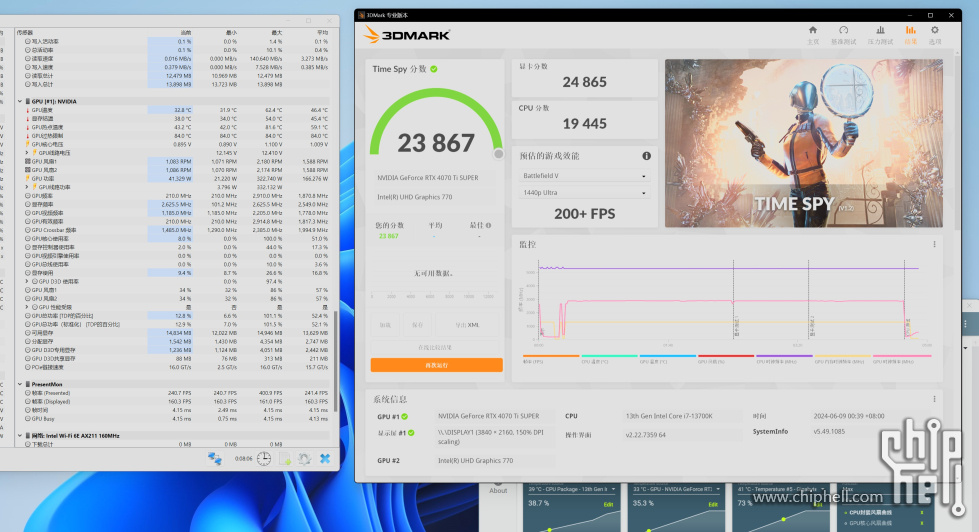
Task: Click the first vertical marker in monitoring chart
Action: pyautogui.click(x=733, y=300)
